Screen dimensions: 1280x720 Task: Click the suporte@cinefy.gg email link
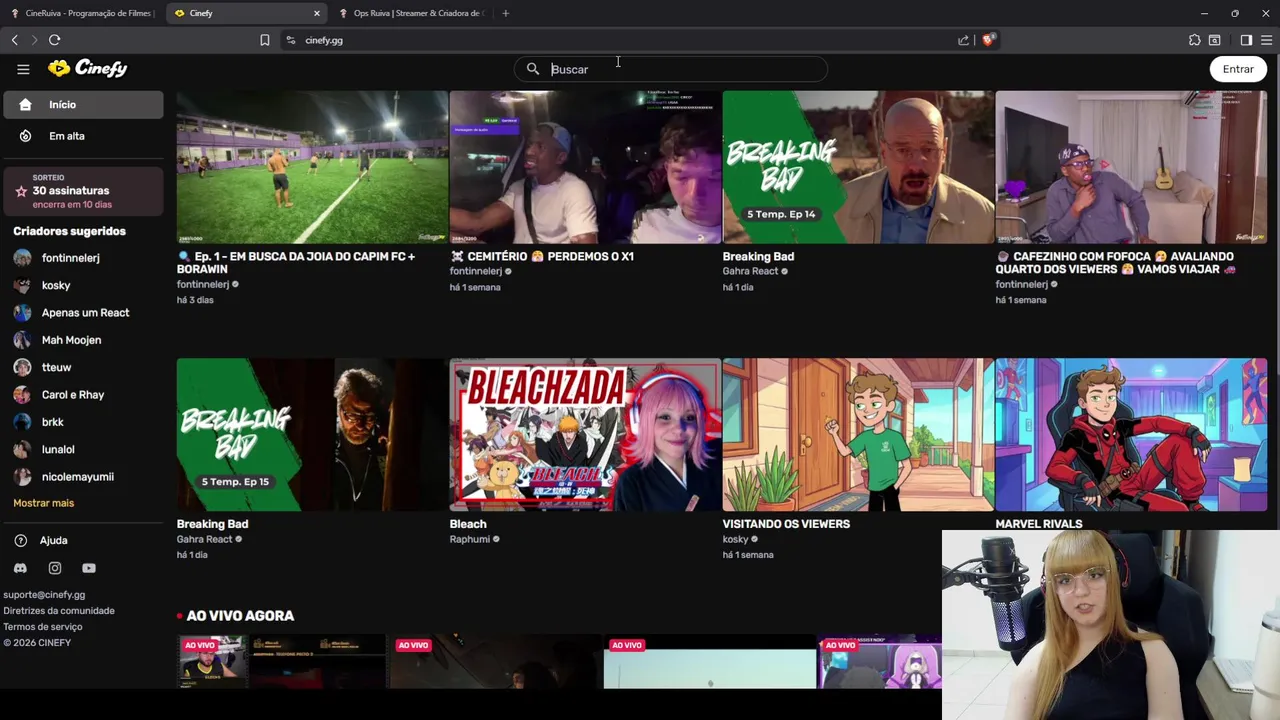pyautogui.click(x=44, y=595)
